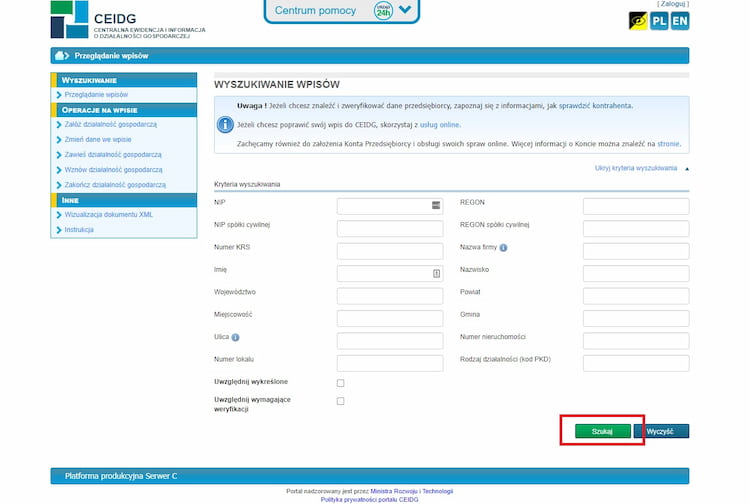Show Ulica info tooltip icon
This screenshot has width=750, height=504.
tap(235, 338)
